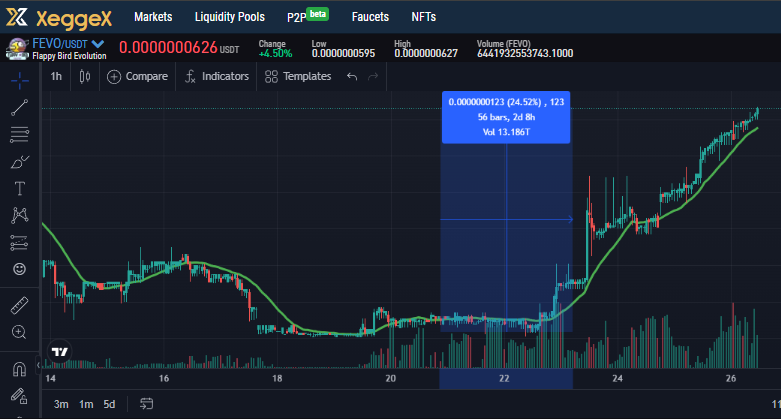Click the High 0.0000000627 value
781x419 pixels.
click(426, 53)
